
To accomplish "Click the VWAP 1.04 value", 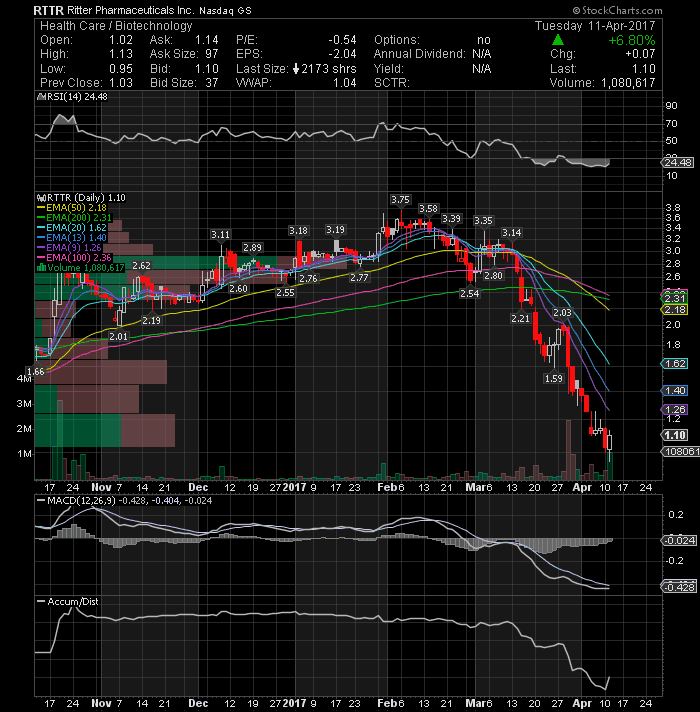I will 345,83.
